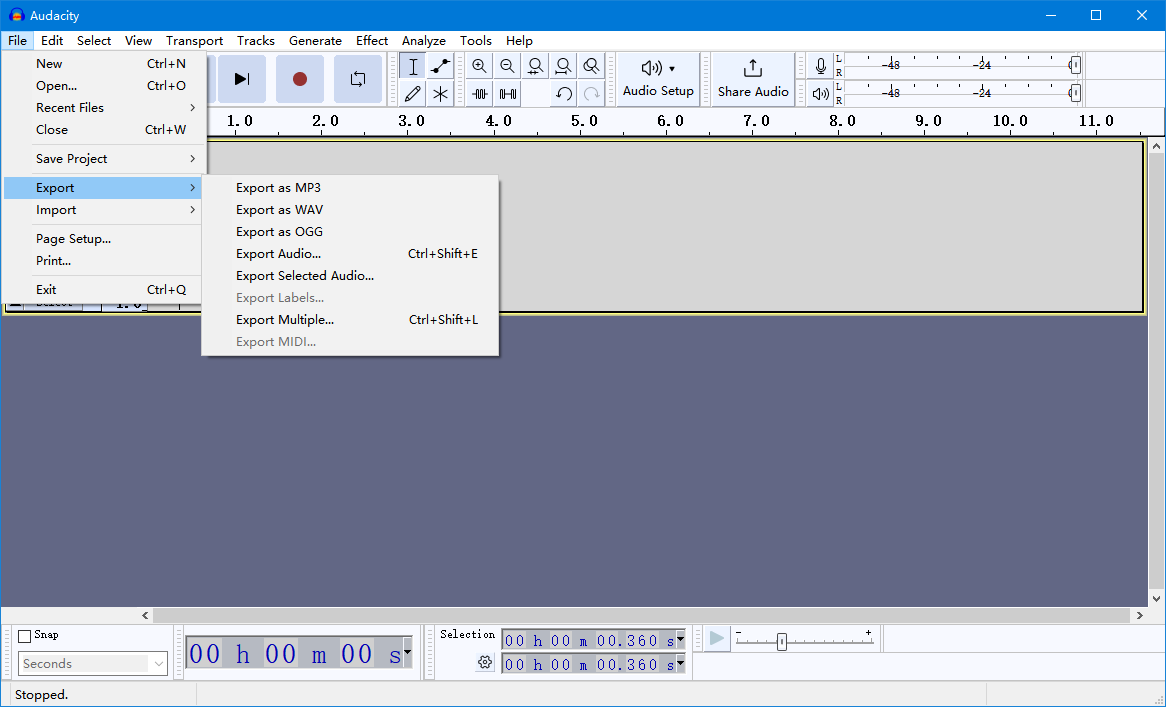The height and width of the screenshot is (707, 1166).
Task: Select the Selection (I-beam) tool
Action: click(x=413, y=66)
